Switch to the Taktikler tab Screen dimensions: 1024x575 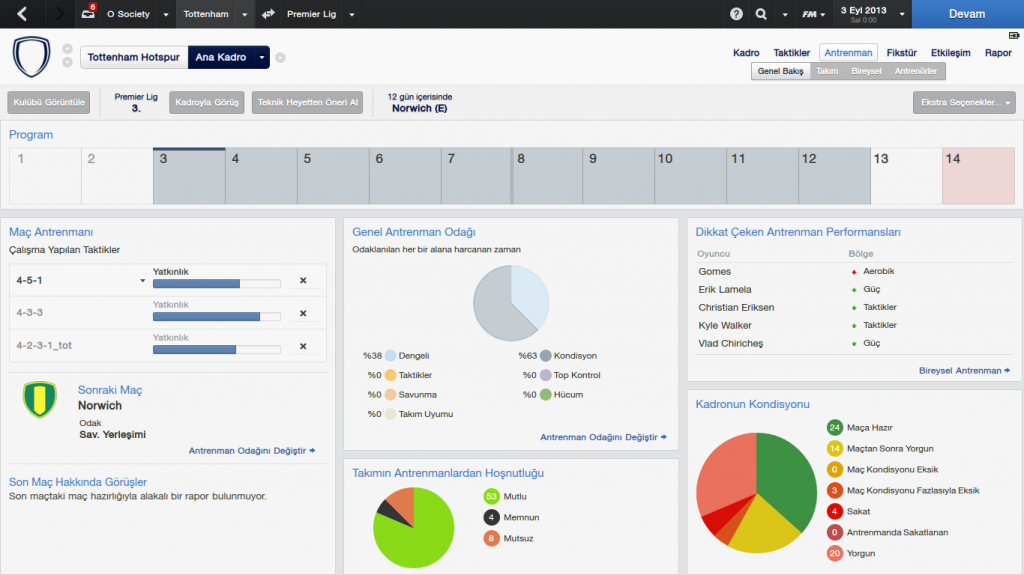[x=791, y=52]
